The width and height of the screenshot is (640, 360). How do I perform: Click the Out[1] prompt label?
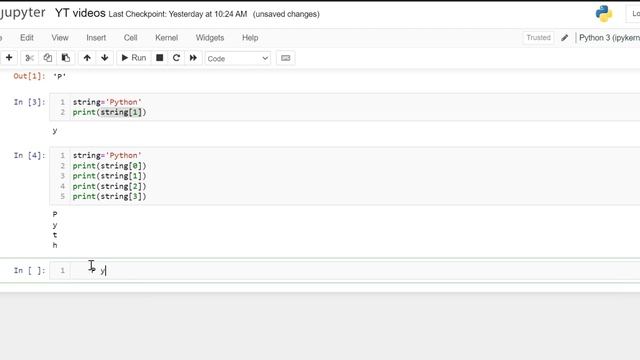click(29, 76)
